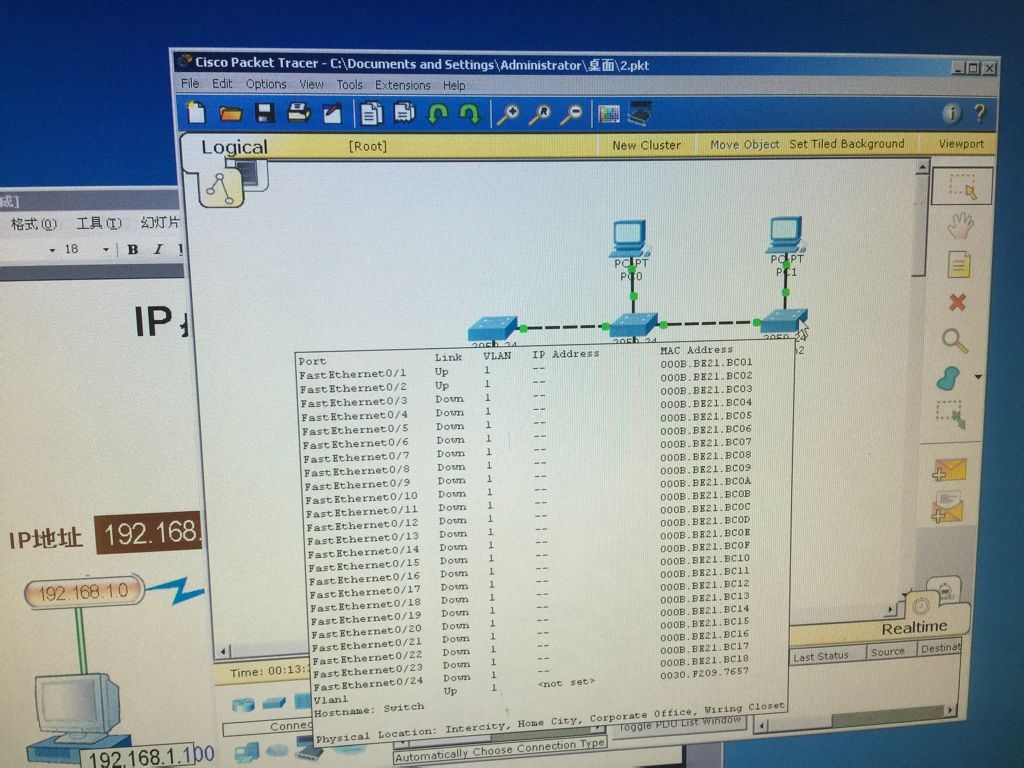1024x768 pixels.
Task: Toggle bold formatting in the background window
Action: click(132, 249)
